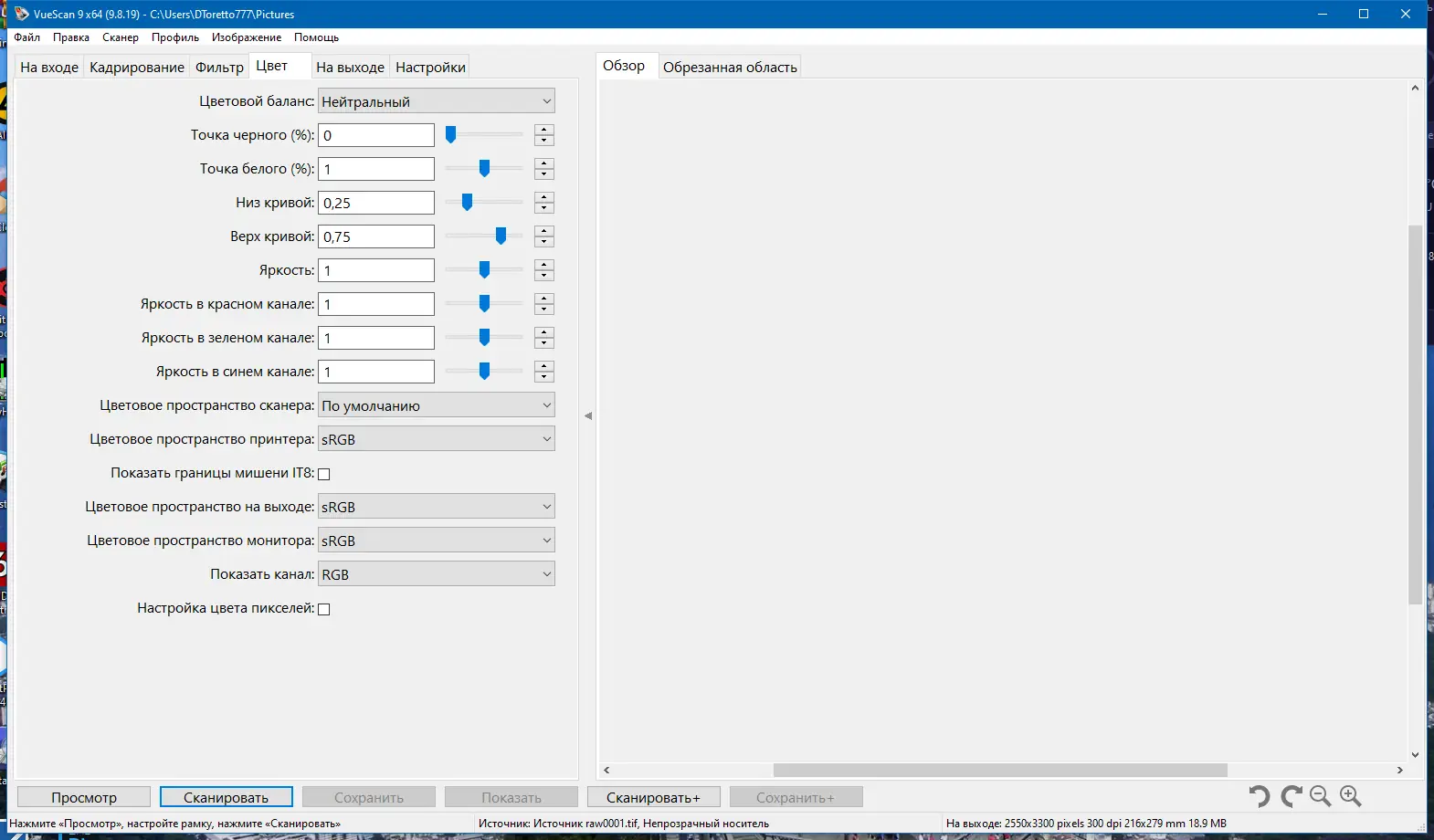Click the 'Верх кривой' input field
The height and width of the screenshot is (840, 1434).
point(376,236)
